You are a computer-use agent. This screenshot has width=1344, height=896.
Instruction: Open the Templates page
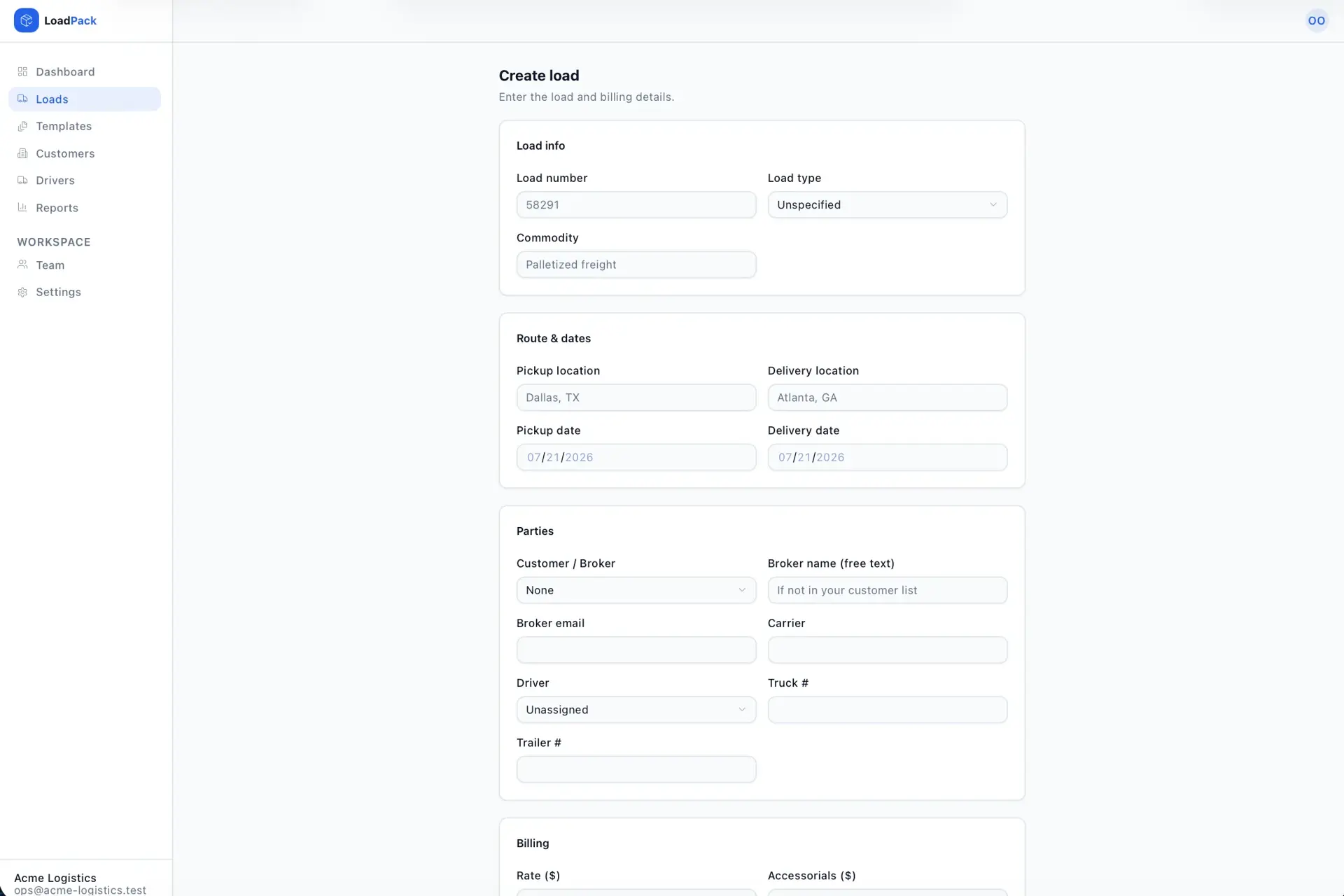tap(85, 126)
